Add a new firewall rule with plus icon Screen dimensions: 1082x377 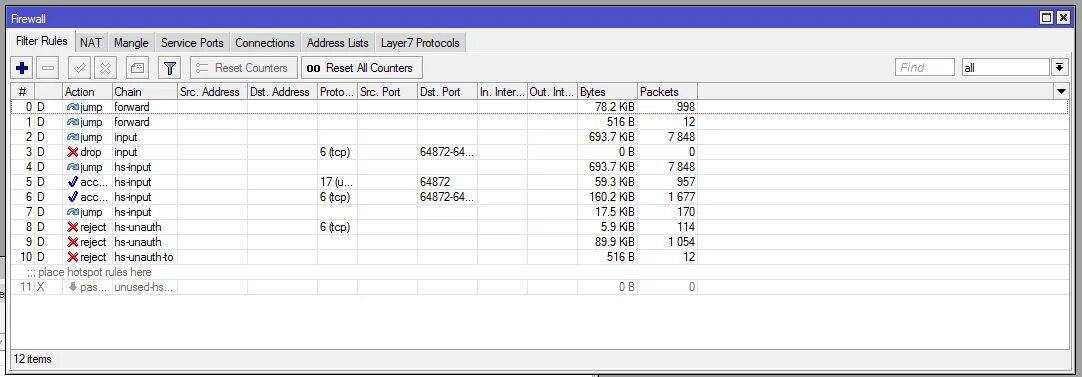22,68
